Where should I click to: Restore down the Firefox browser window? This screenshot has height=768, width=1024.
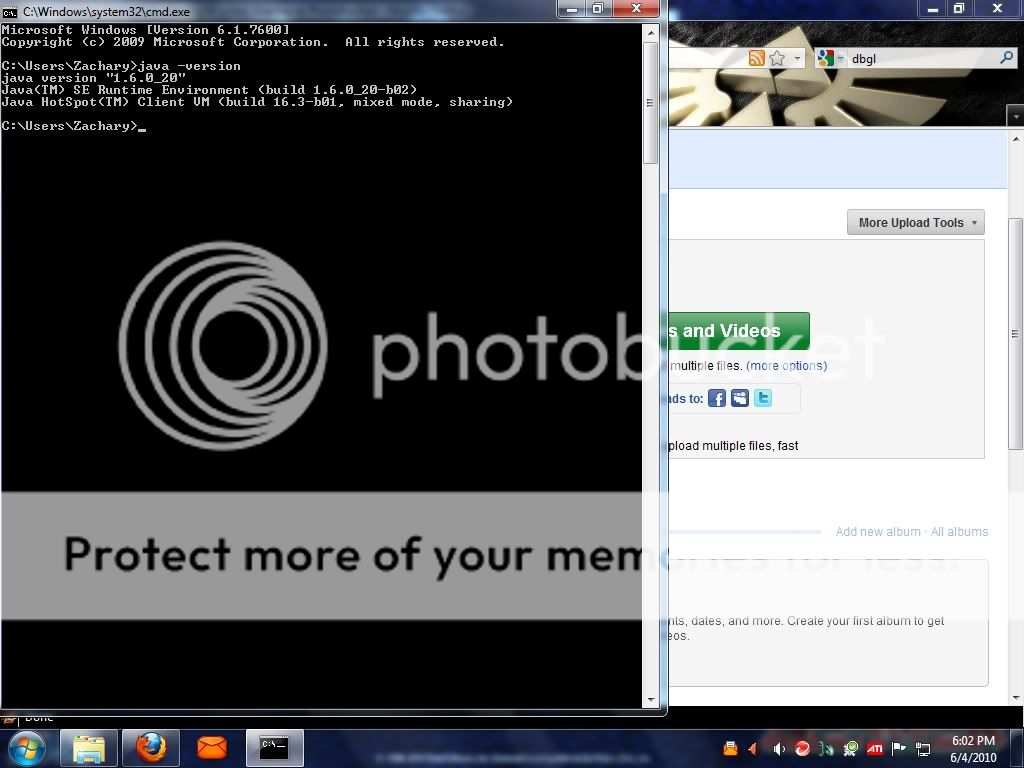point(958,8)
